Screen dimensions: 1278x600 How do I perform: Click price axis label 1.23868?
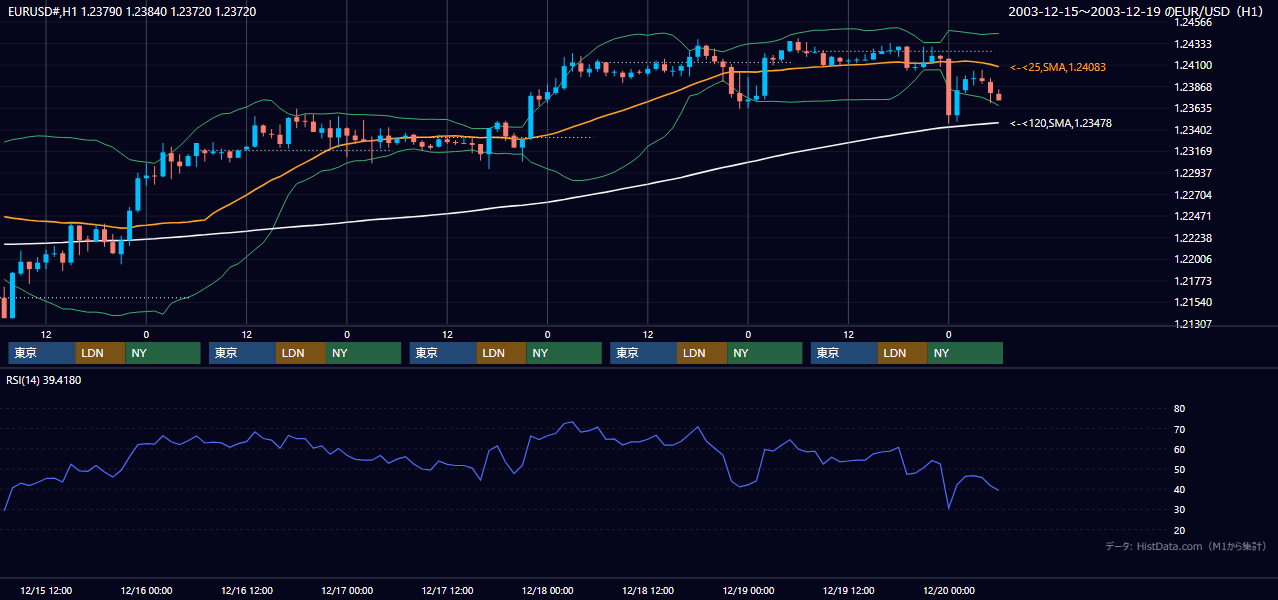click(1194, 87)
